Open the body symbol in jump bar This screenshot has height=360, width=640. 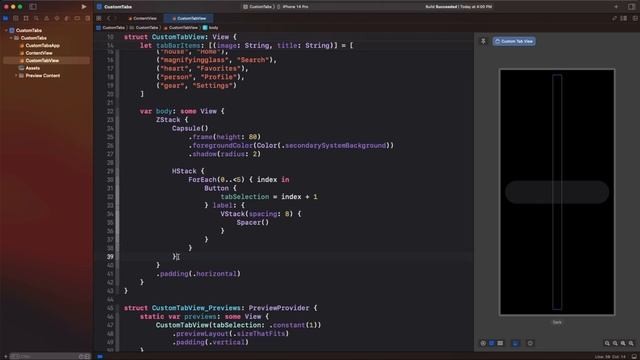211,28
